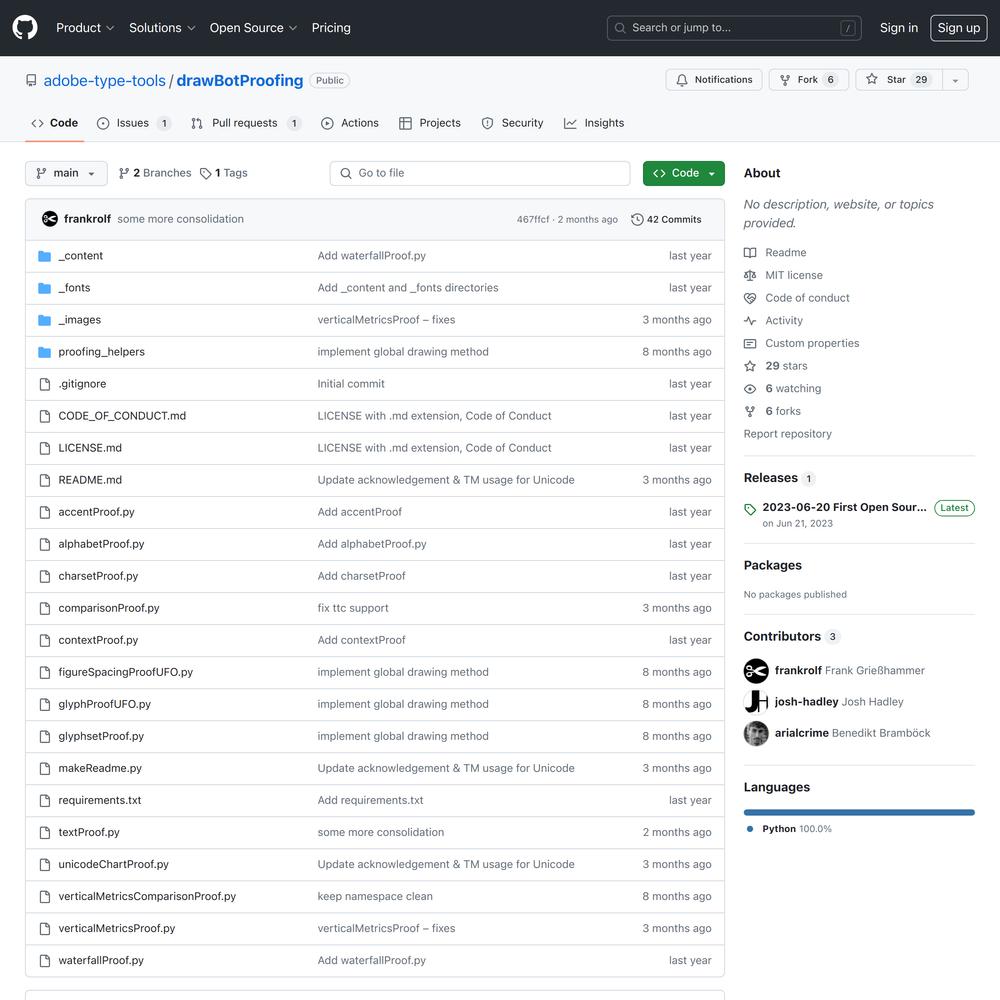Click the MIT license scale icon
This screenshot has width=1000, height=1000.
(750, 276)
